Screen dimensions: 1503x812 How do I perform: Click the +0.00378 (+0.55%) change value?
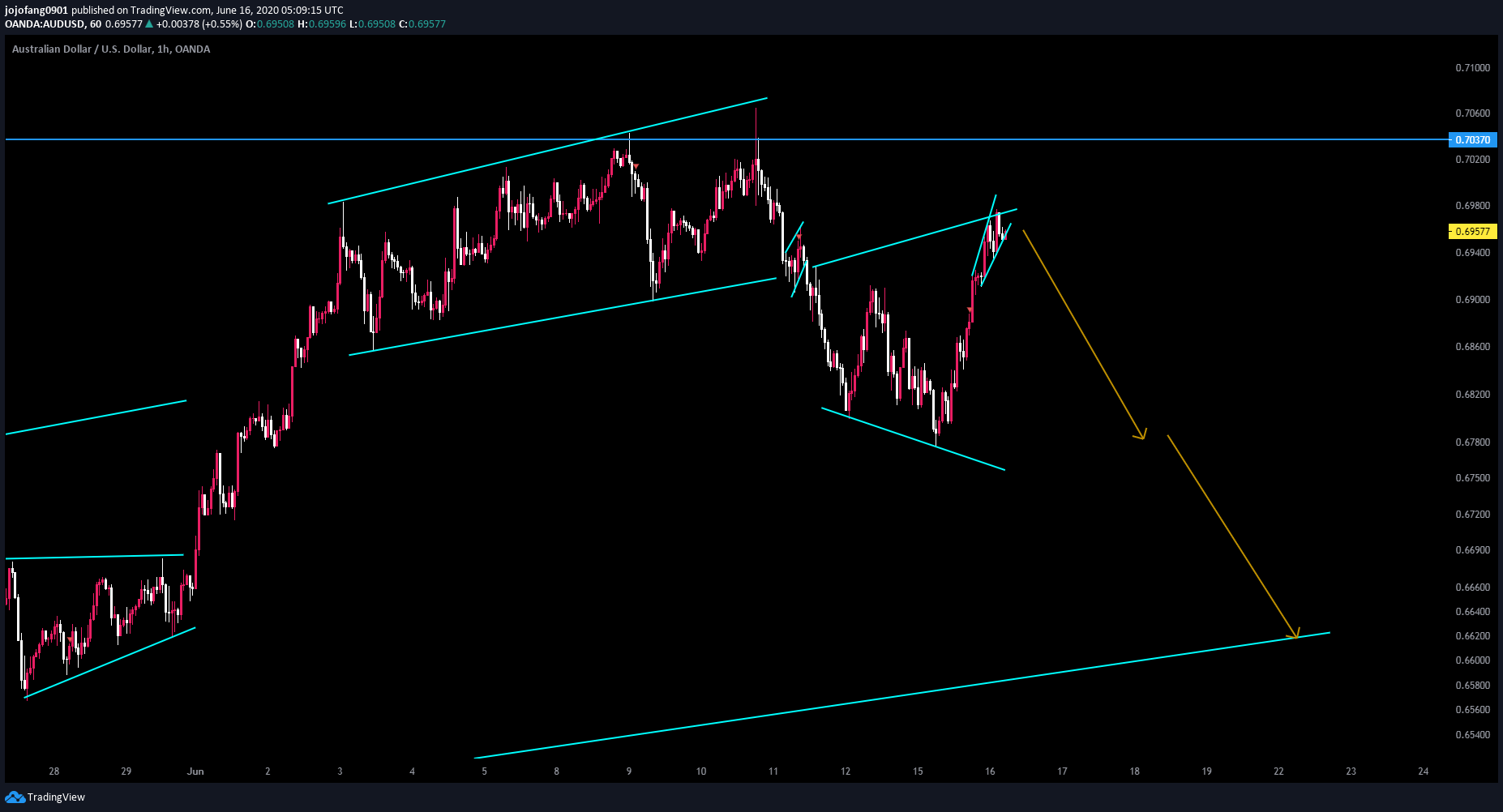point(199,24)
